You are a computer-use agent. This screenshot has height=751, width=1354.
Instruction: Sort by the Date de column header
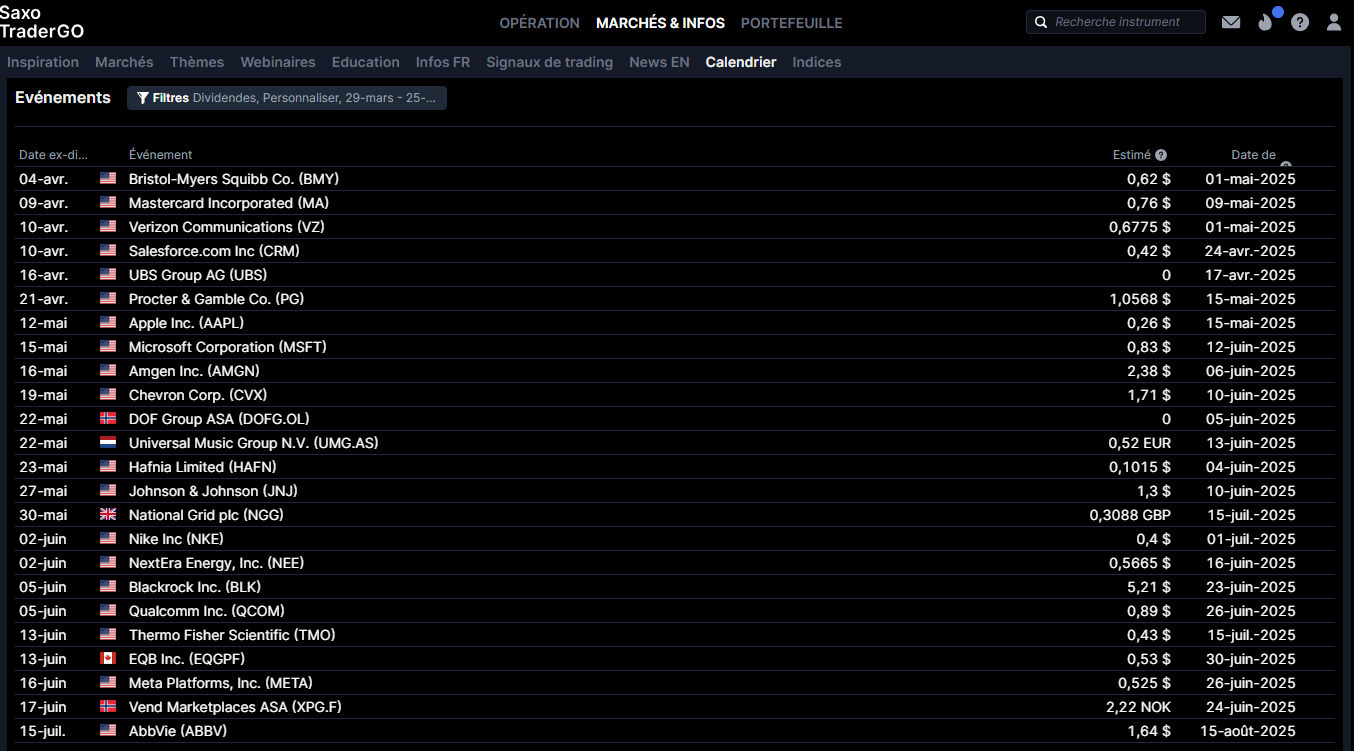[1253, 155]
